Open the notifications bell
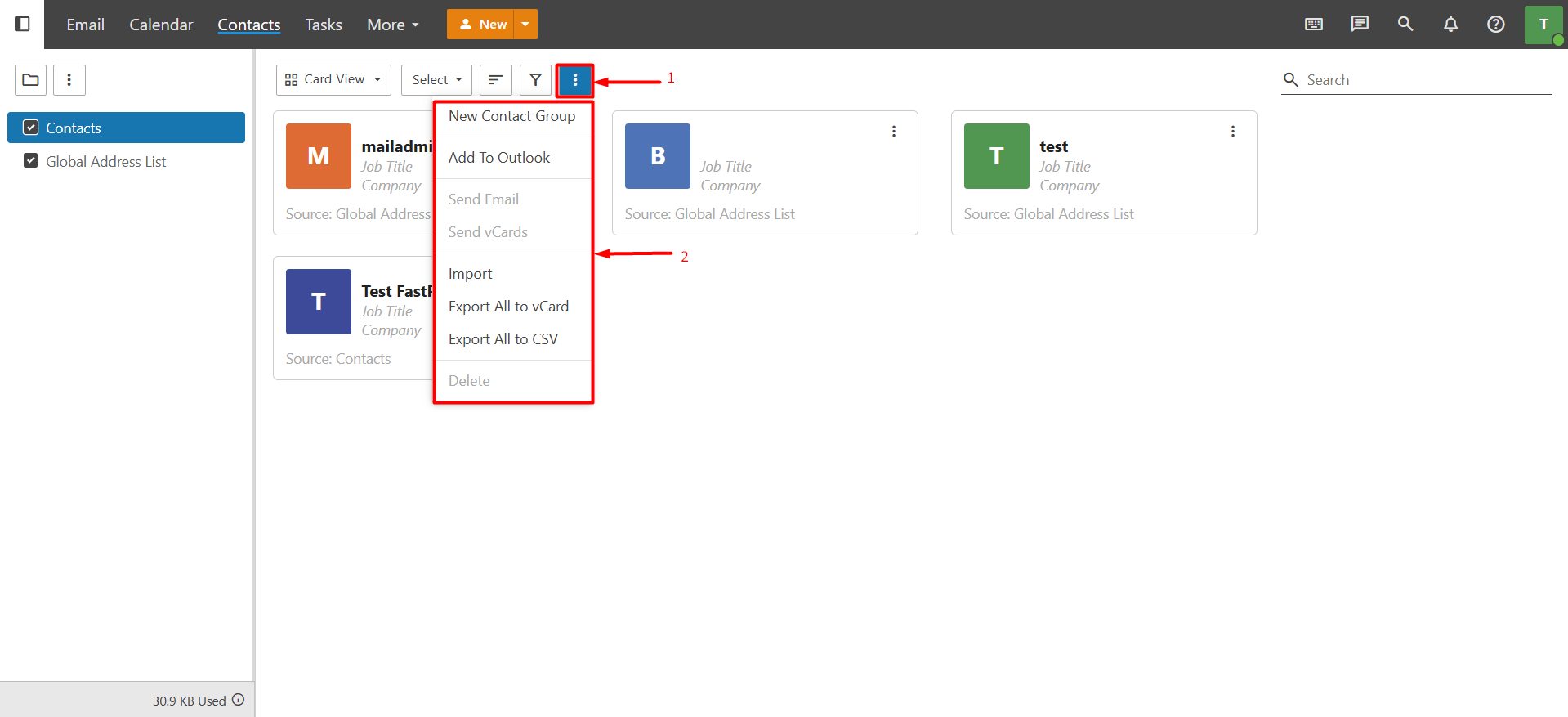This screenshot has width=1568, height=717. pyautogui.click(x=1450, y=24)
